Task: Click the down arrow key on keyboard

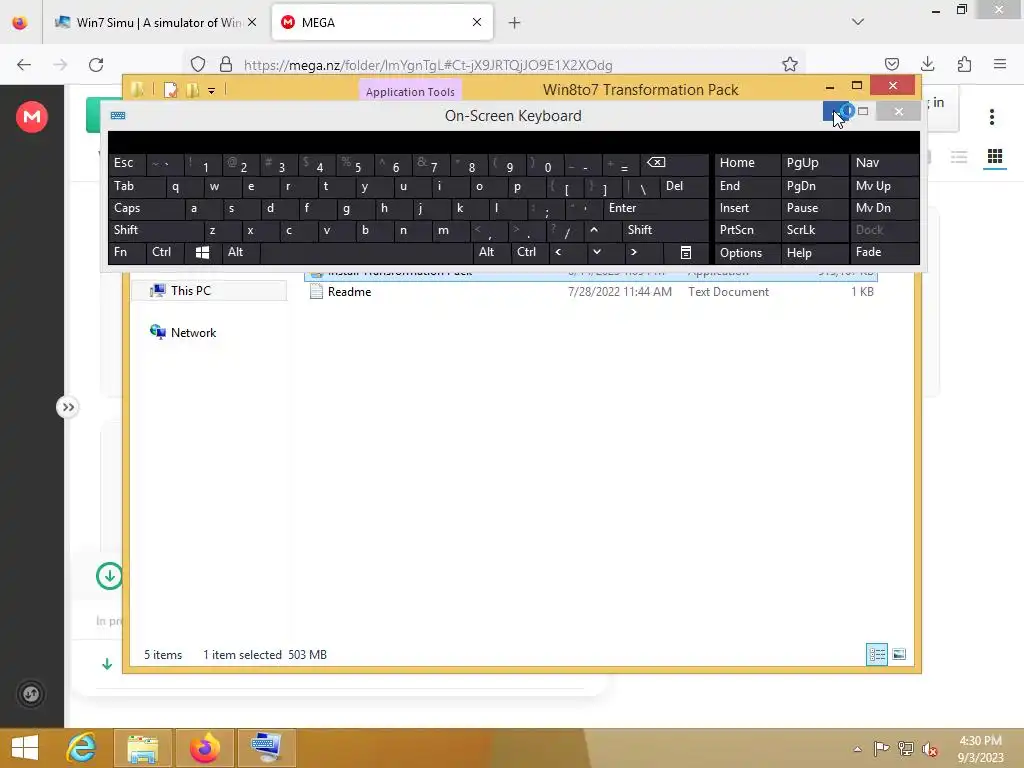Action: click(596, 252)
